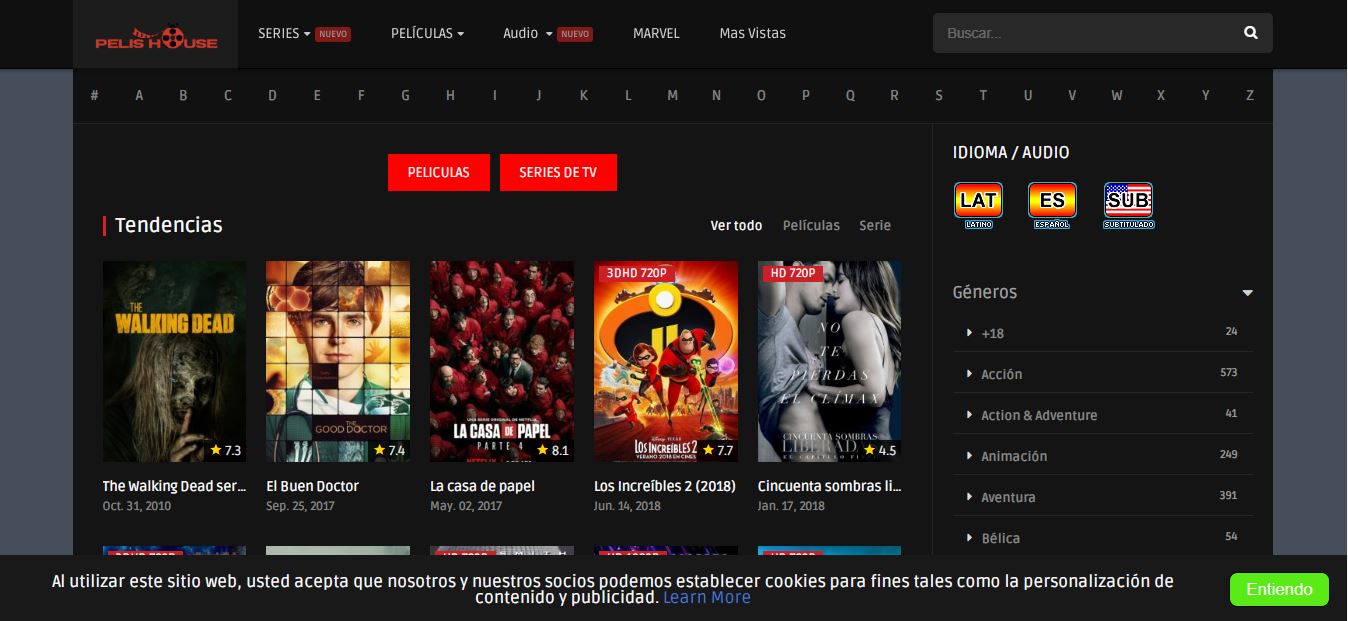Open the PELÍCULAS dropdown menu
Image resolution: width=1348 pixels, height=621 pixels.
coord(427,33)
